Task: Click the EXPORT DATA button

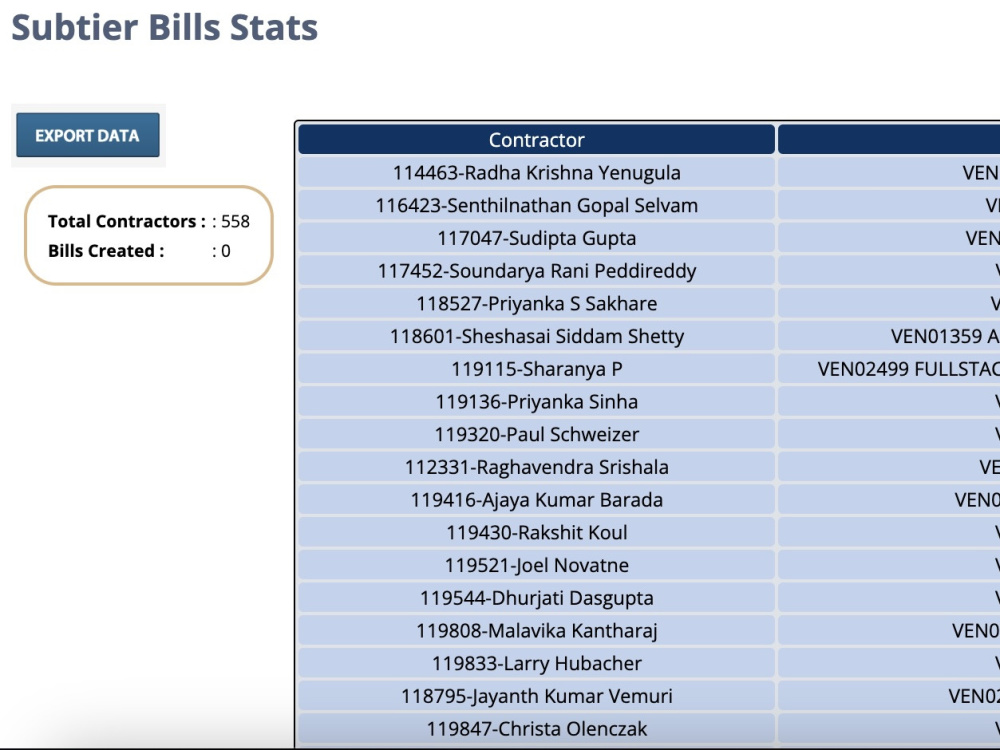Action: click(88, 135)
